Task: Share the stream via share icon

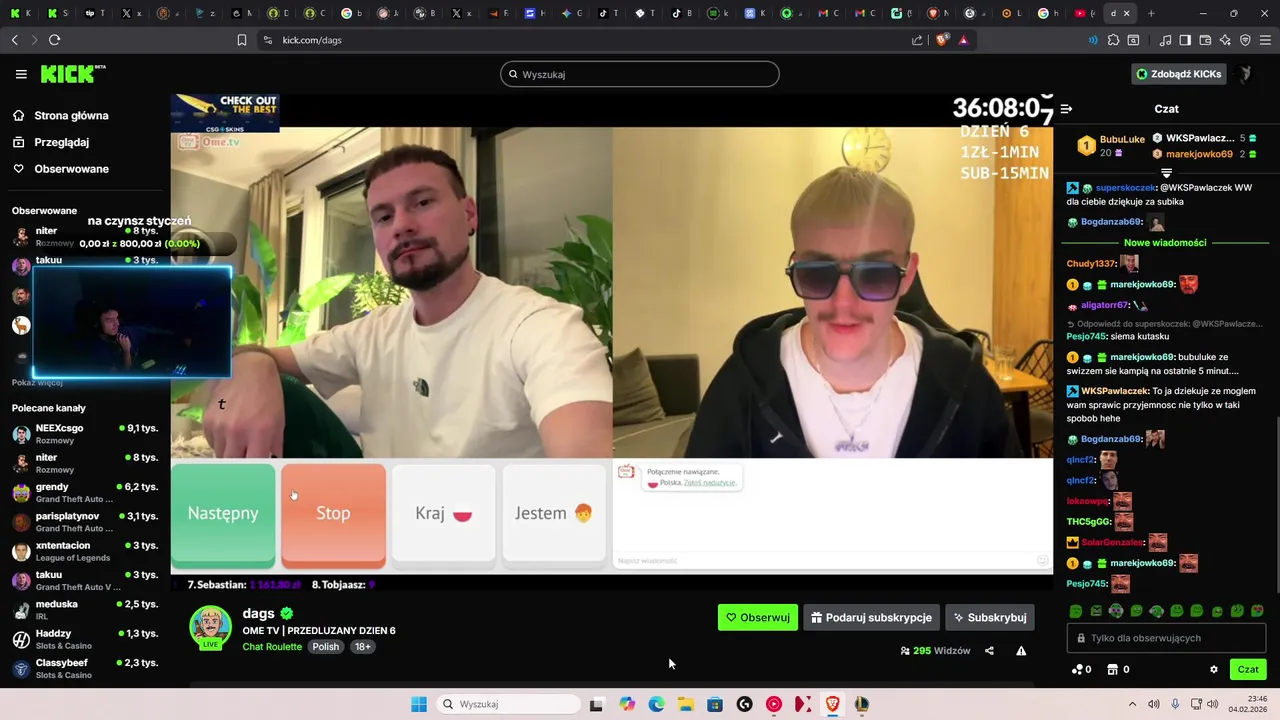Action: pyautogui.click(x=989, y=650)
